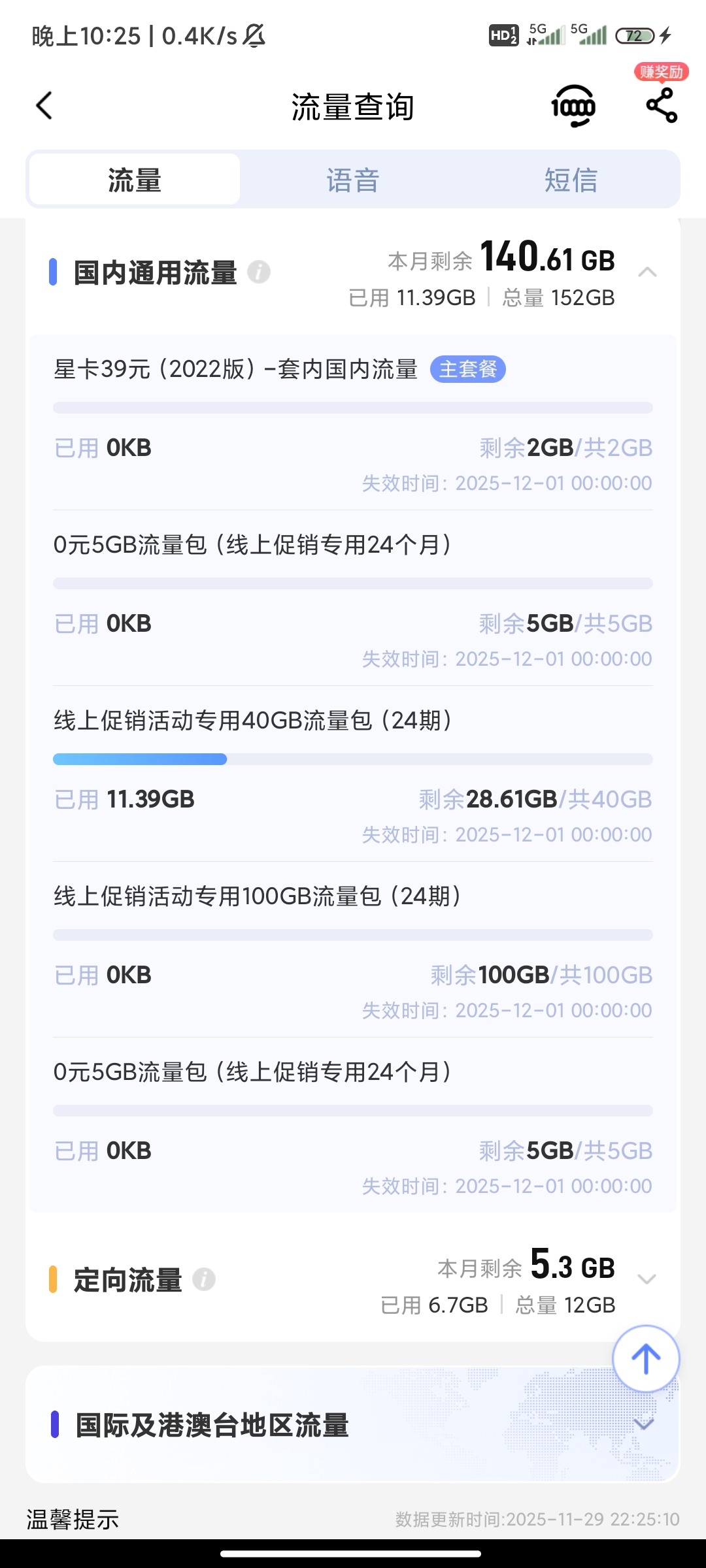Tap the 温馨提示 label
Screen dimensions: 706x1568
(73, 1520)
